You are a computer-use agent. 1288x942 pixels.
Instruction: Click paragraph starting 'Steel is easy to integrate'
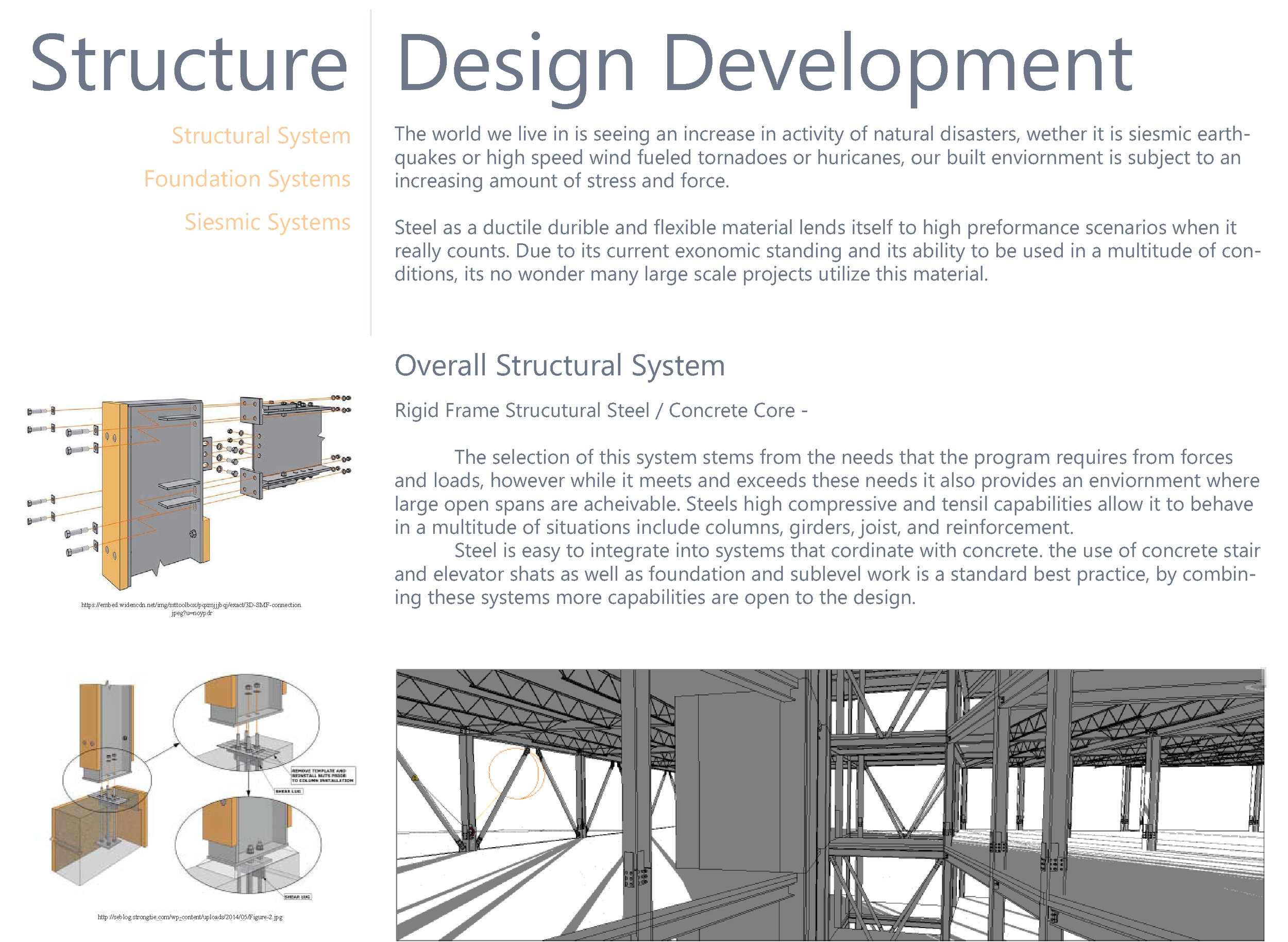[827, 574]
